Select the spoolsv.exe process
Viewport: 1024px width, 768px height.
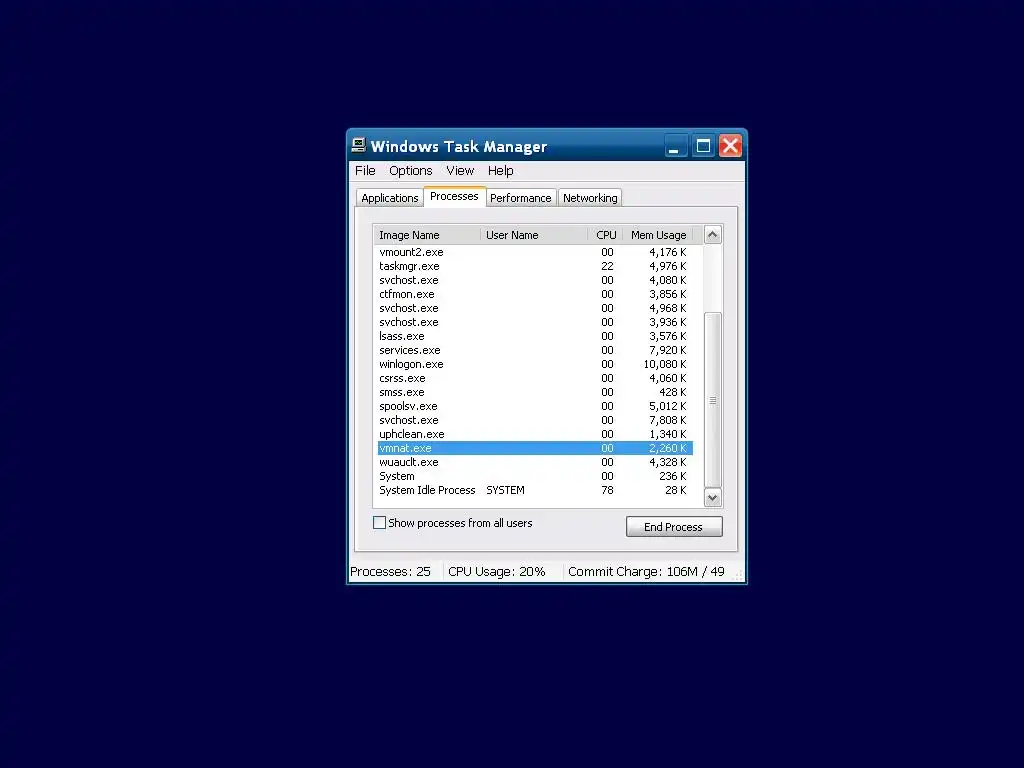pyautogui.click(x=535, y=406)
